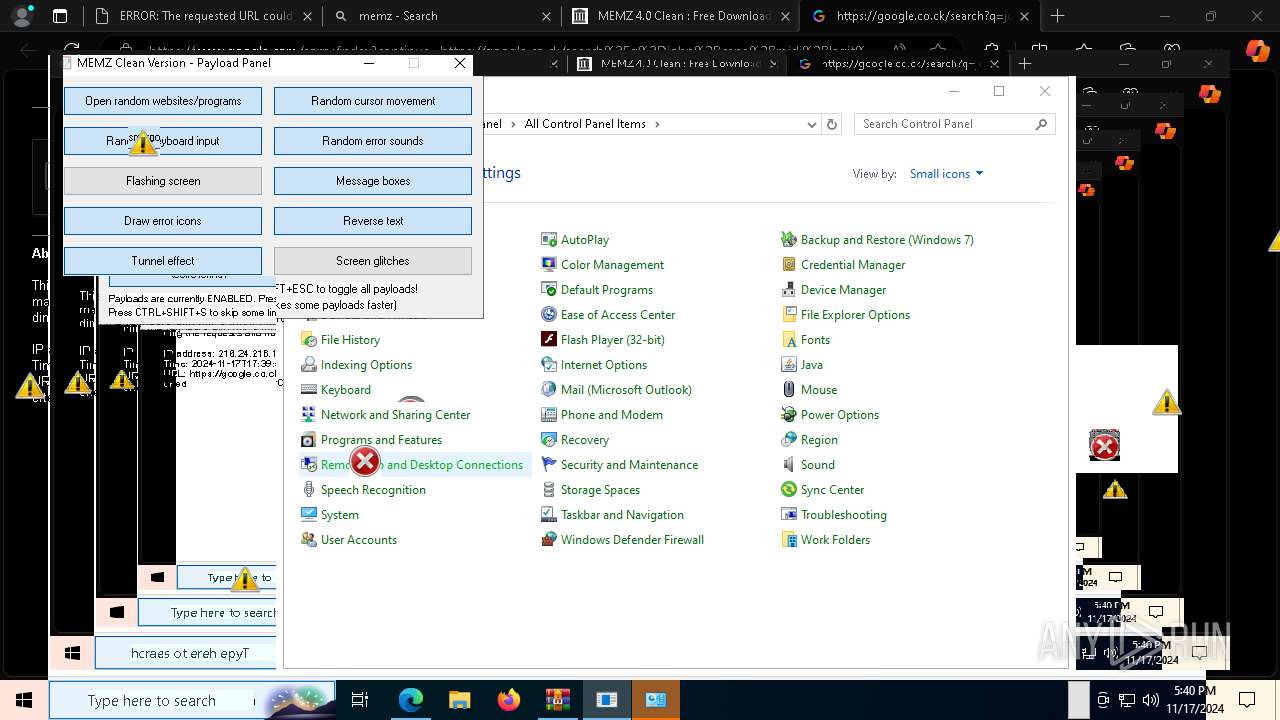
Task: Open the Ease of Access Center icon
Action: coord(549,315)
